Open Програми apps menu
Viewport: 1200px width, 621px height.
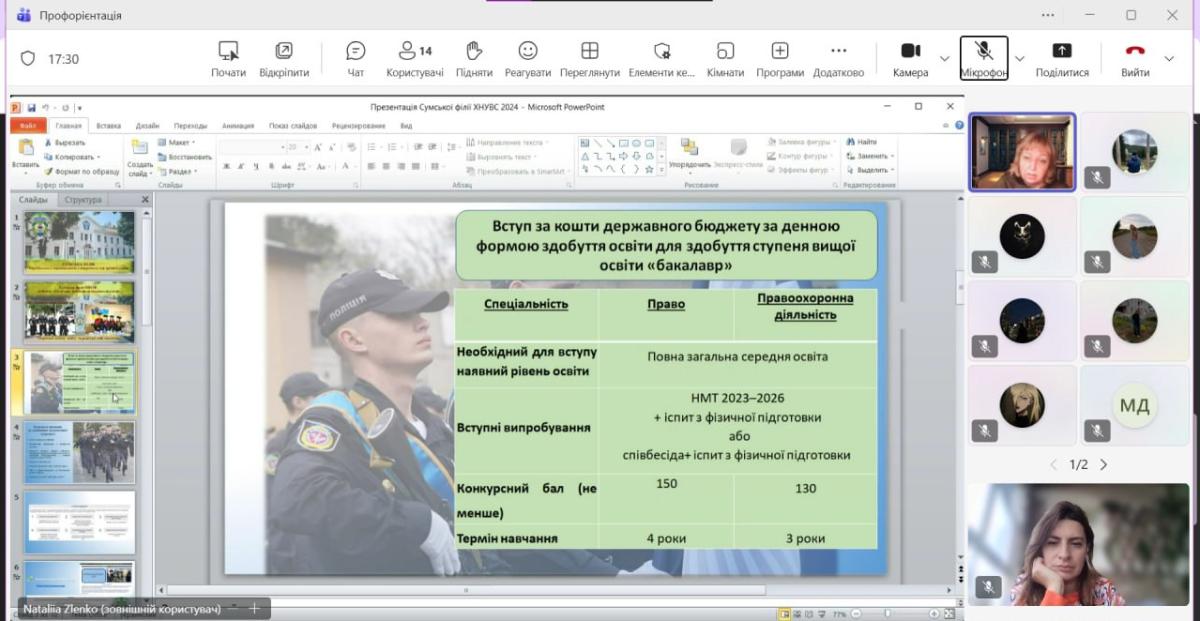(x=780, y=59)
